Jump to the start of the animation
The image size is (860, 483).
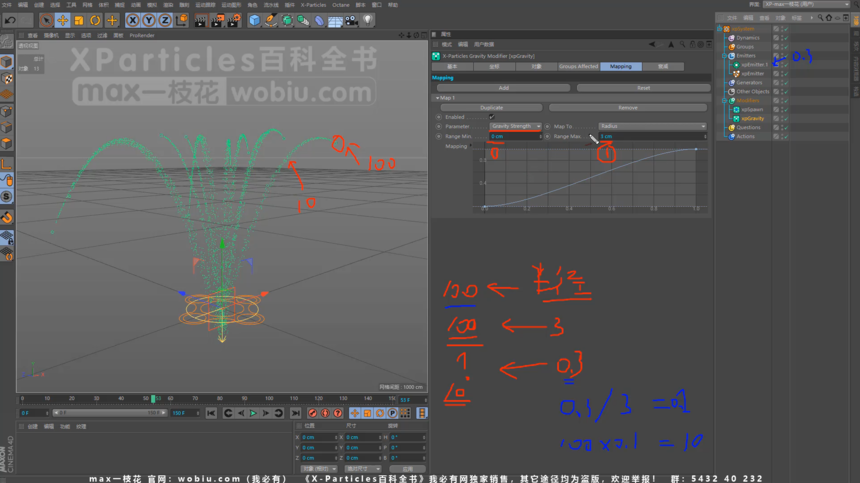tap(211, 413)
